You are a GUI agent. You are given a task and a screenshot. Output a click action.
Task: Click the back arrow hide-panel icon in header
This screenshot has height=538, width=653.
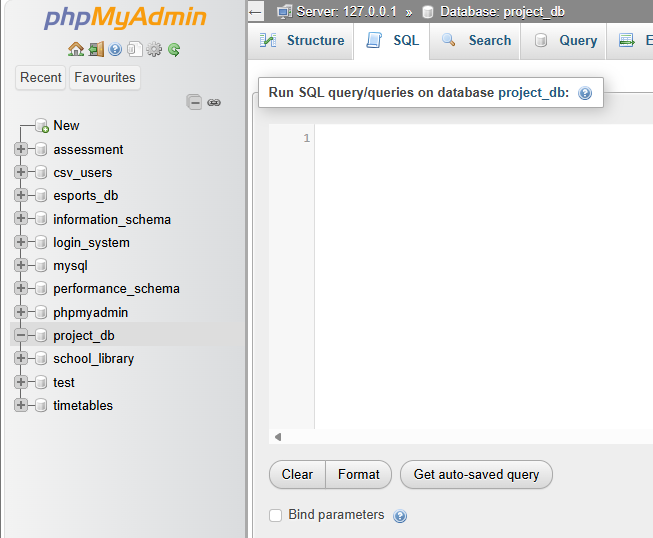click(x=255, y=12)
